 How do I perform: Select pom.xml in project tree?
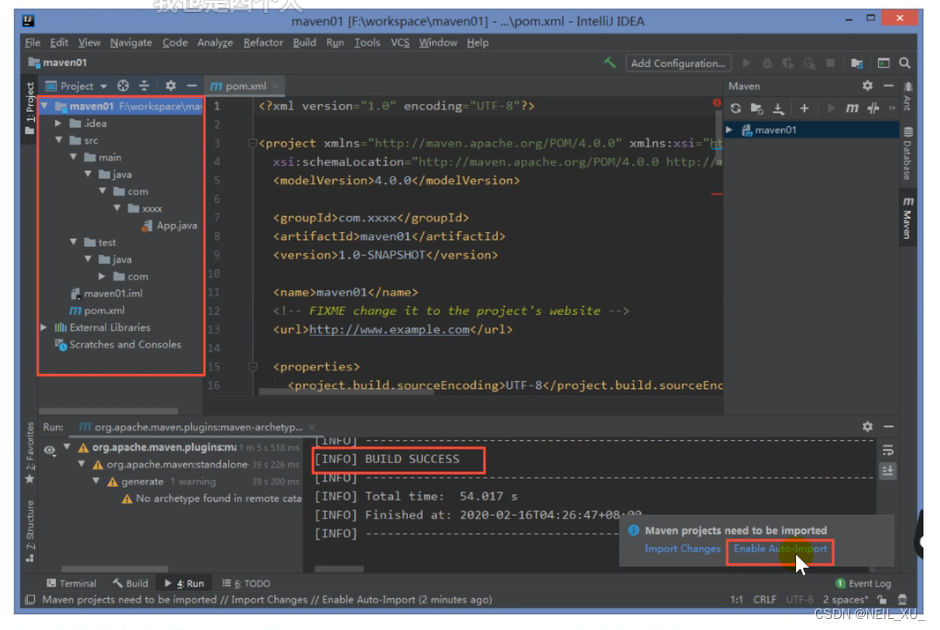coord(97,311)
